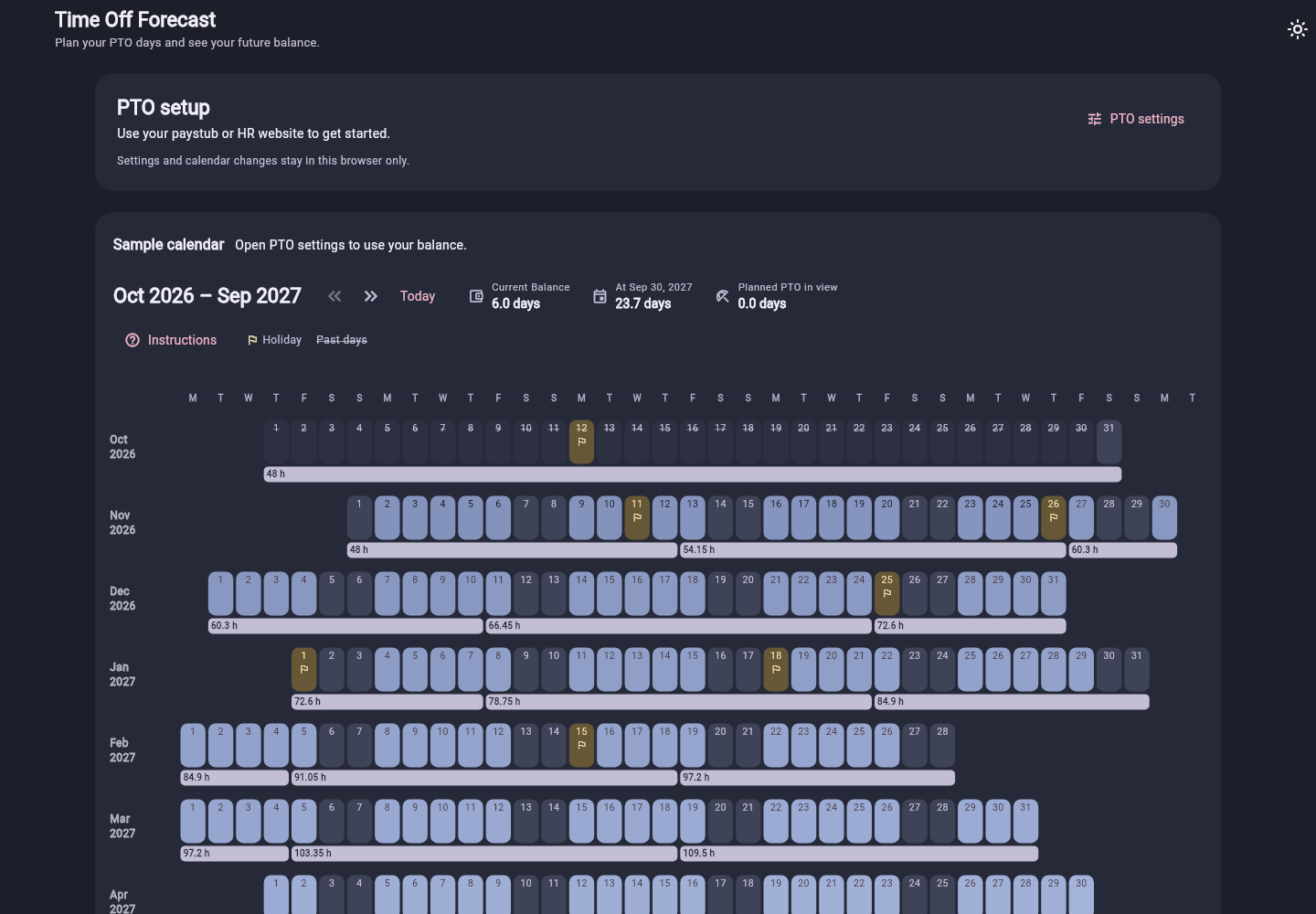Image resolution: width=1316 pixels, height=914 pixels.
Task: Toggle PTO on January 4
Action: coord(387,669)
